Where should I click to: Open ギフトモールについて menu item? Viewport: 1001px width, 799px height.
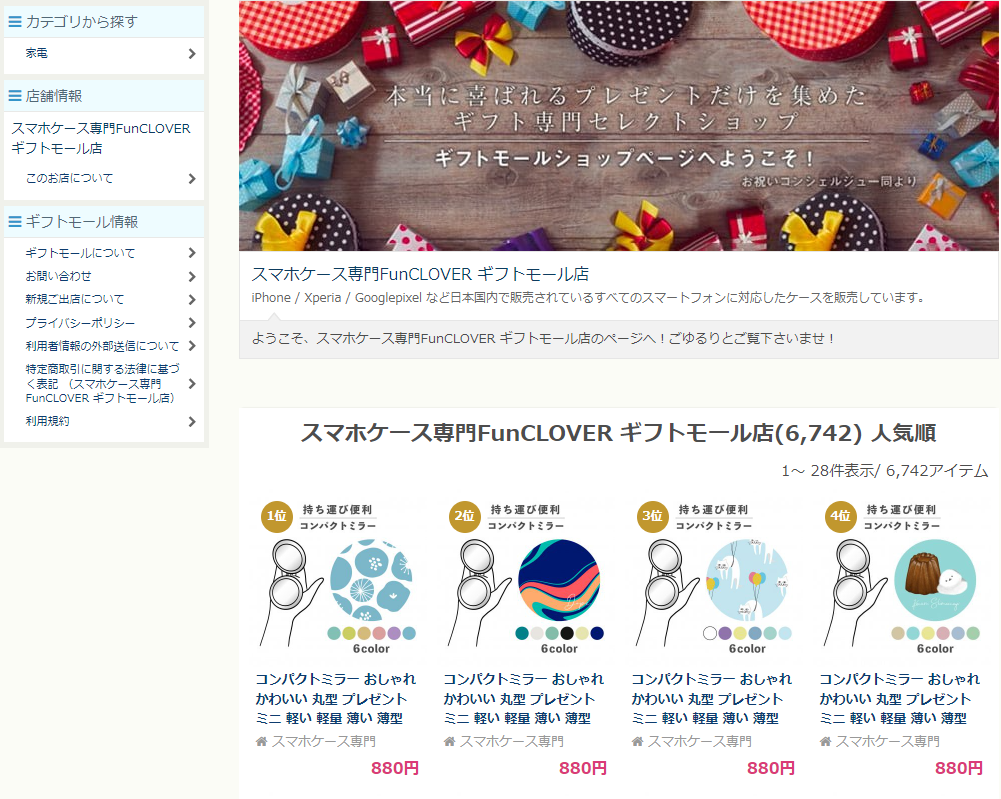(x=80, y=253)
